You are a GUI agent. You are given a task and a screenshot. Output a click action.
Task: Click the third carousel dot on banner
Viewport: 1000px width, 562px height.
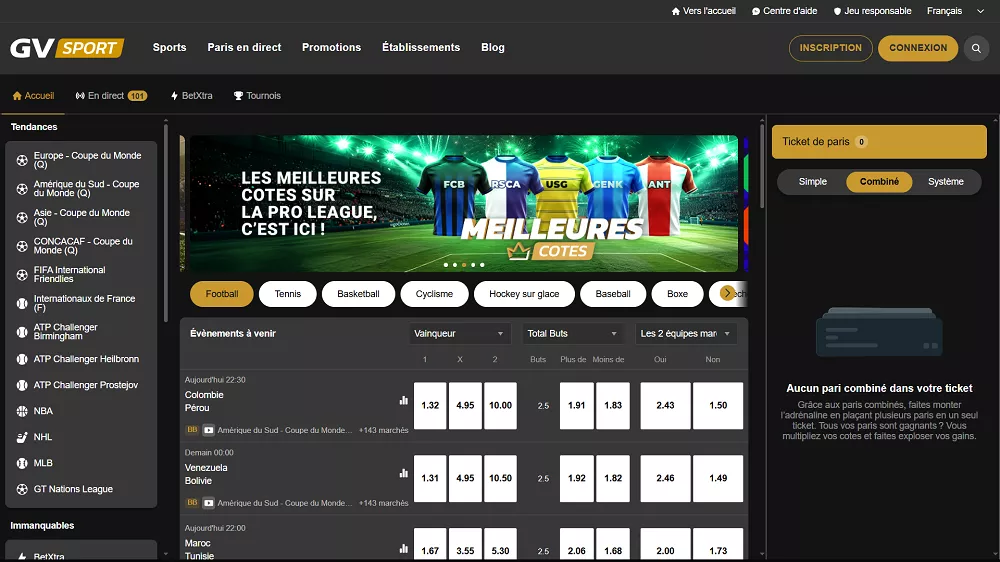coord(464,265)
